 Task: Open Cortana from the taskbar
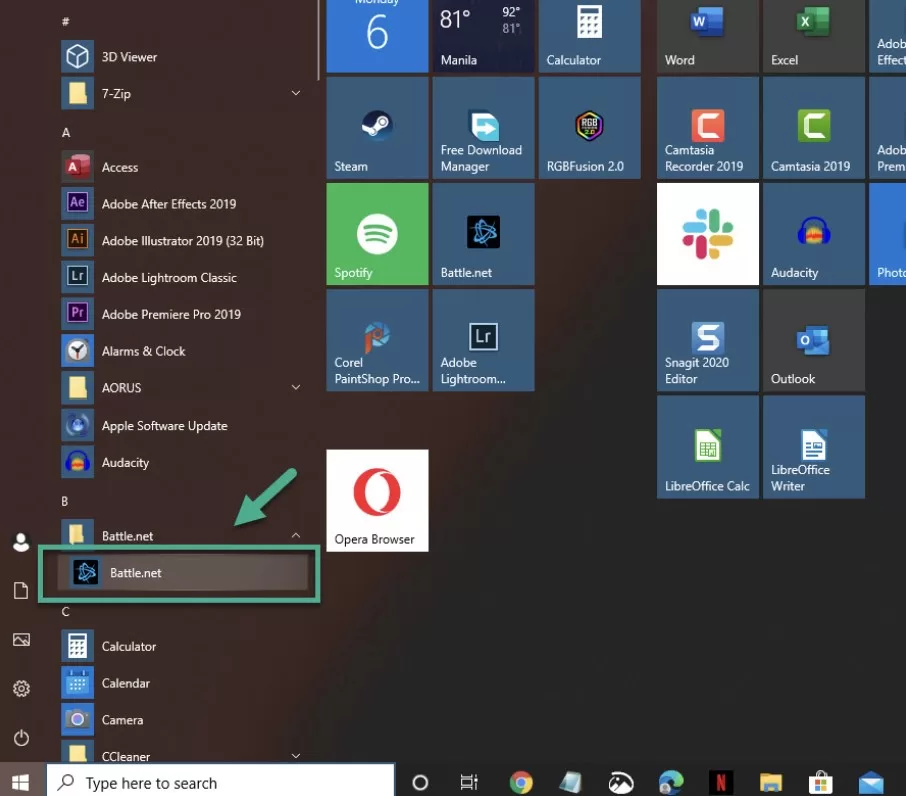pyautogui.click(x=420, y=783)
